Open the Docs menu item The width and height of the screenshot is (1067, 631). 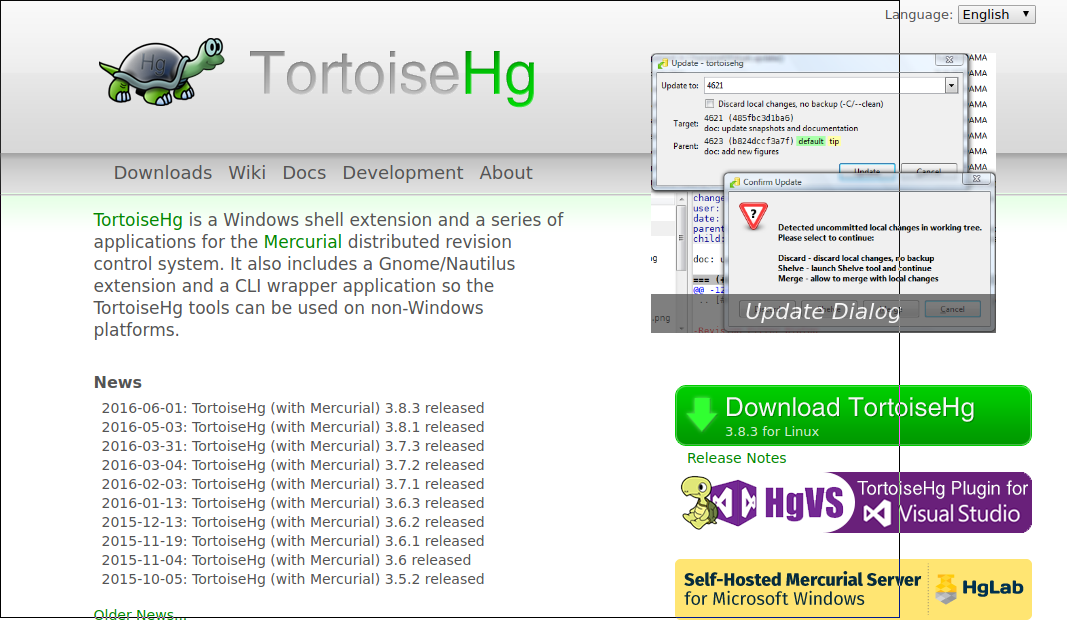coord(304,173)
